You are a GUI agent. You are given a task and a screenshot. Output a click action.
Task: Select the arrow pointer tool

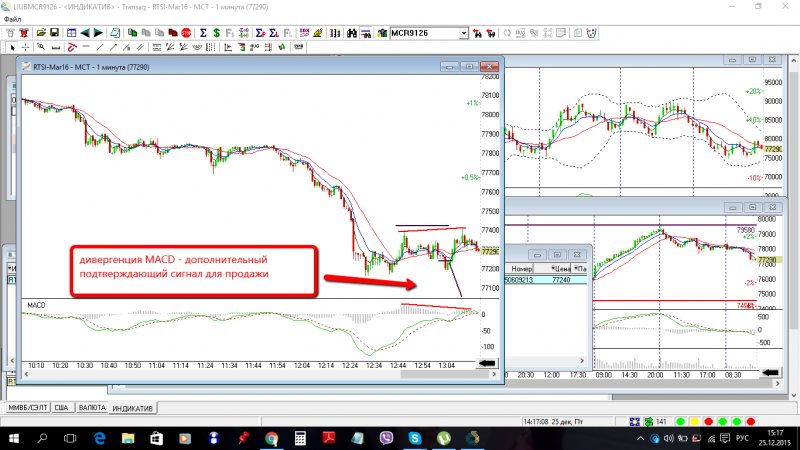tap(12, 47)
